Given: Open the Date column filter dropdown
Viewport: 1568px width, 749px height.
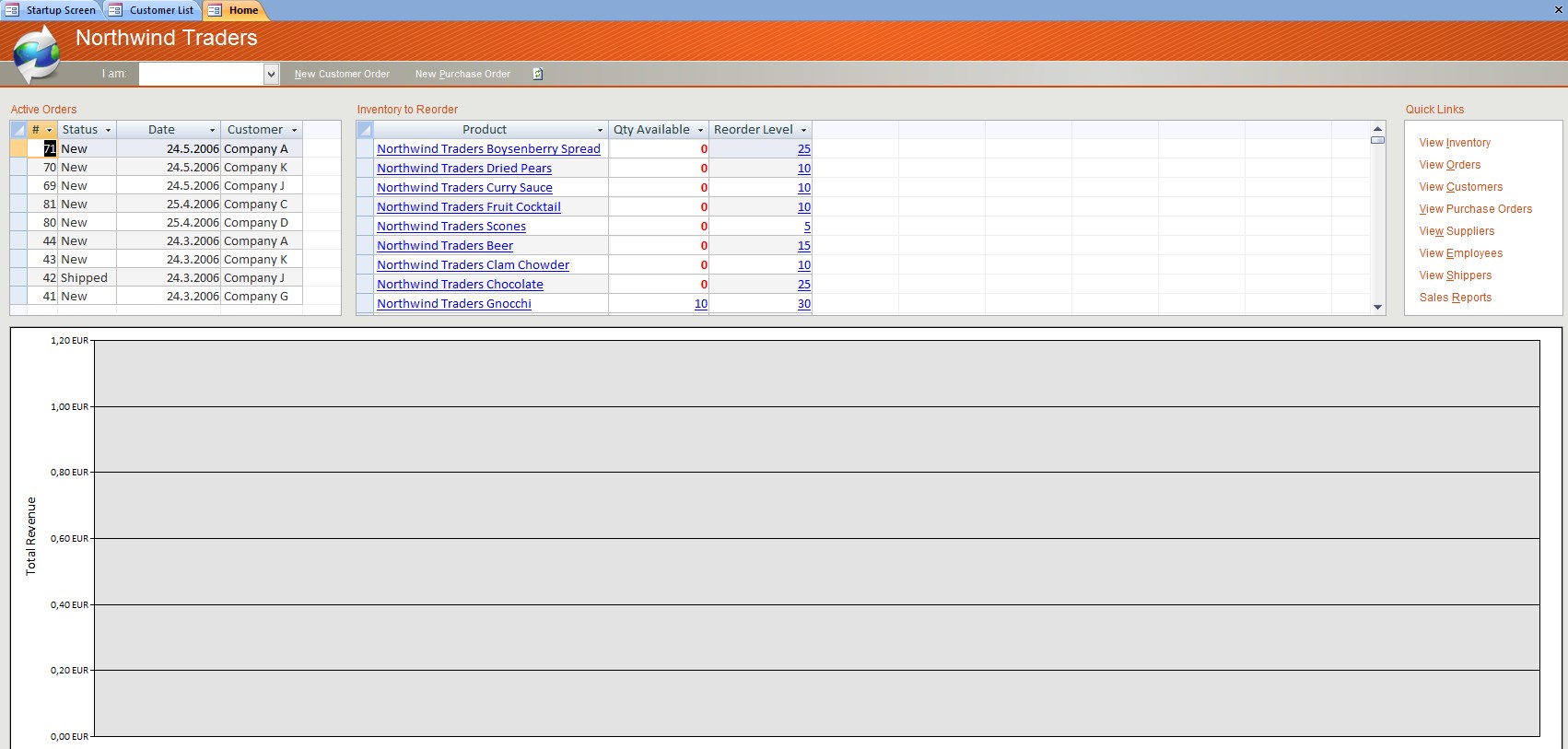Looking at the screenshot, I should (x=212, y=130).
